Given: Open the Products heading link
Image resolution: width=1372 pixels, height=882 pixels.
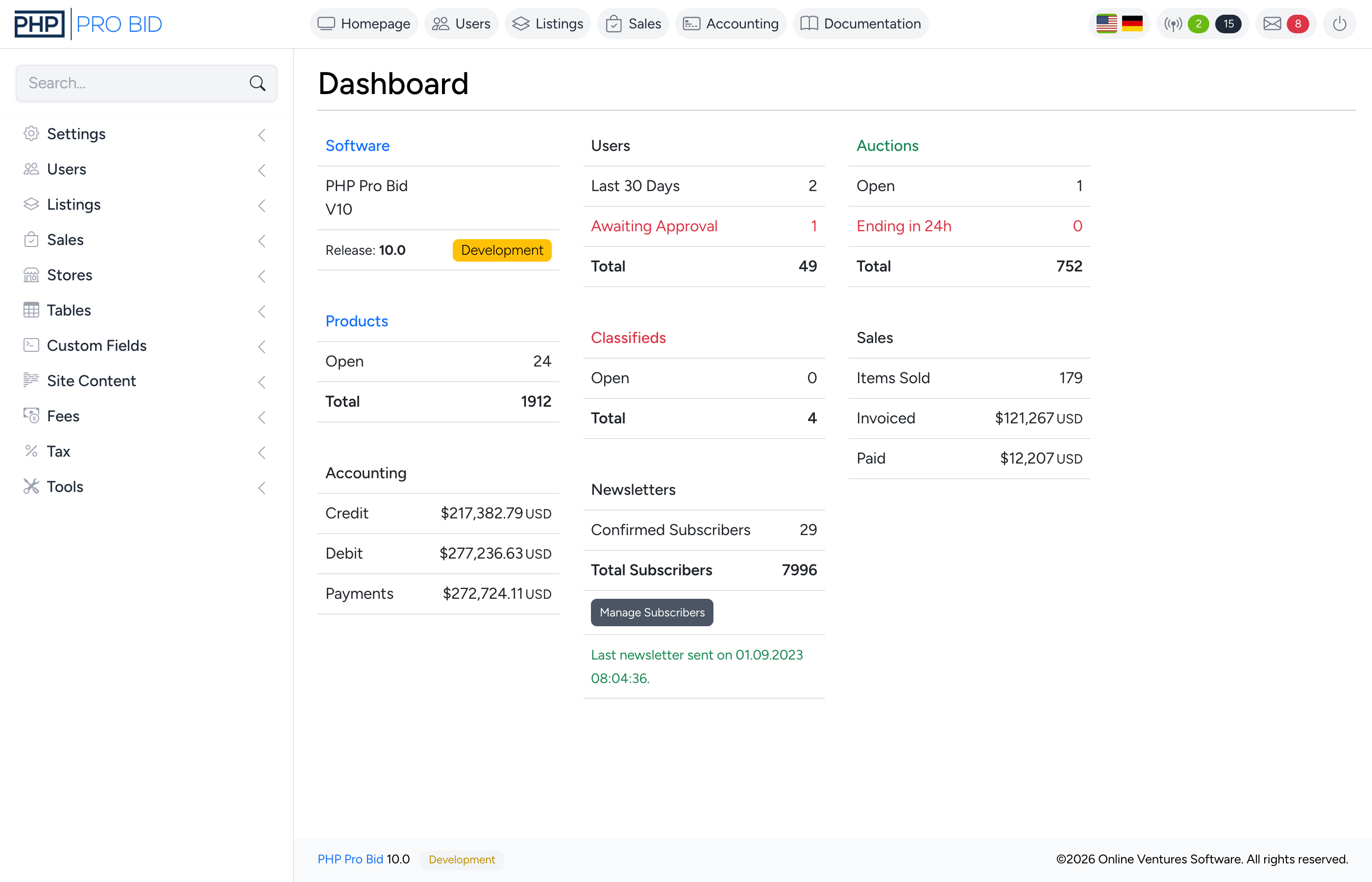Looking at the screenshot, I should click(356, 321).
